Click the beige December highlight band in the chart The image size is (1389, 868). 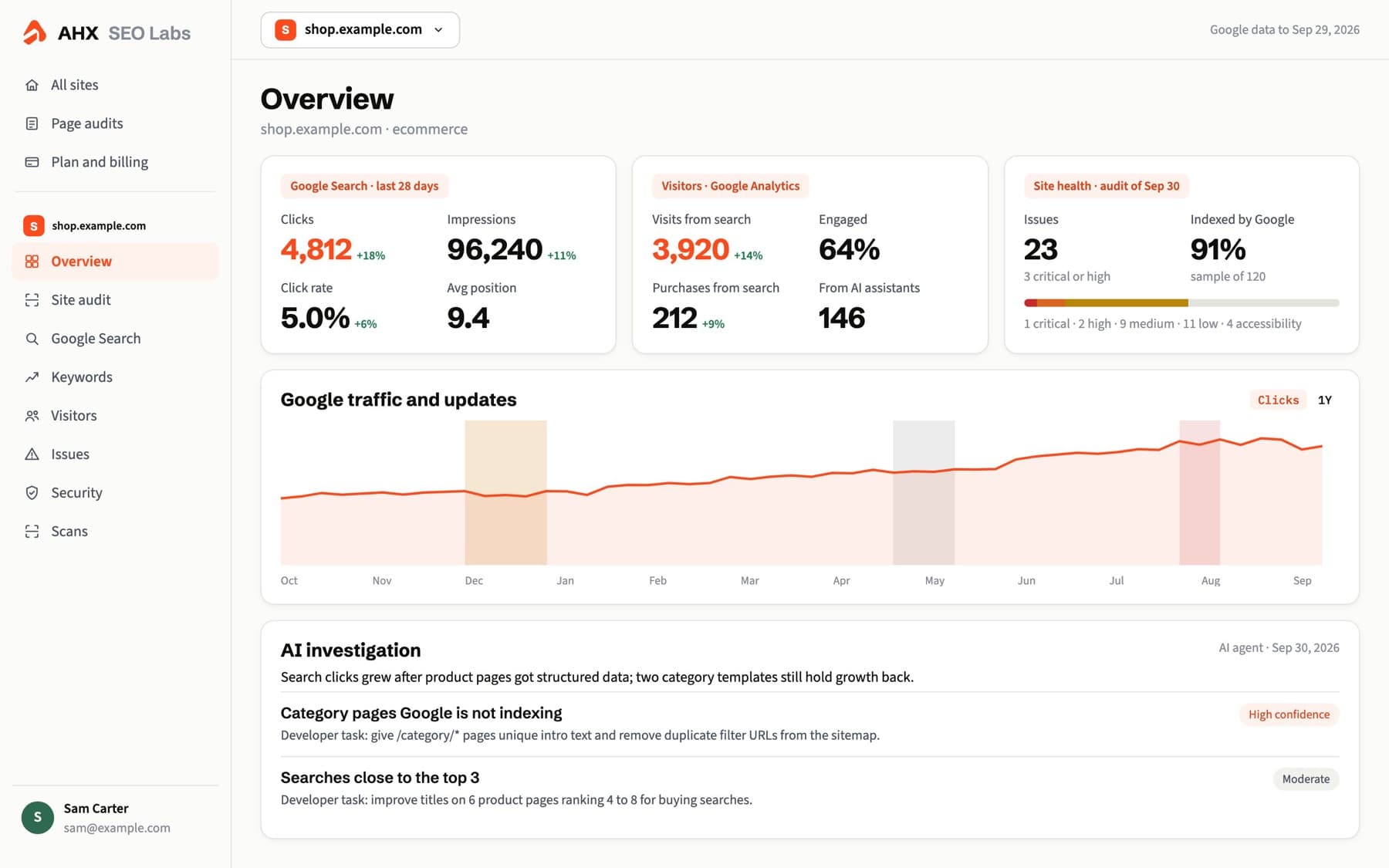click(505, 492)
